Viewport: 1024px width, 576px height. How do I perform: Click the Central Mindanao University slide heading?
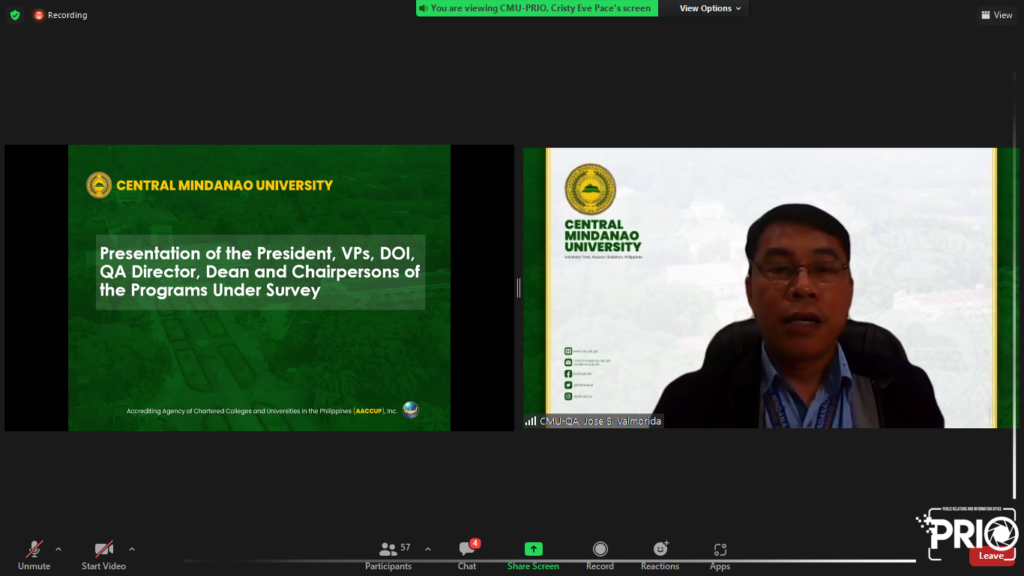tap(224, 185)
